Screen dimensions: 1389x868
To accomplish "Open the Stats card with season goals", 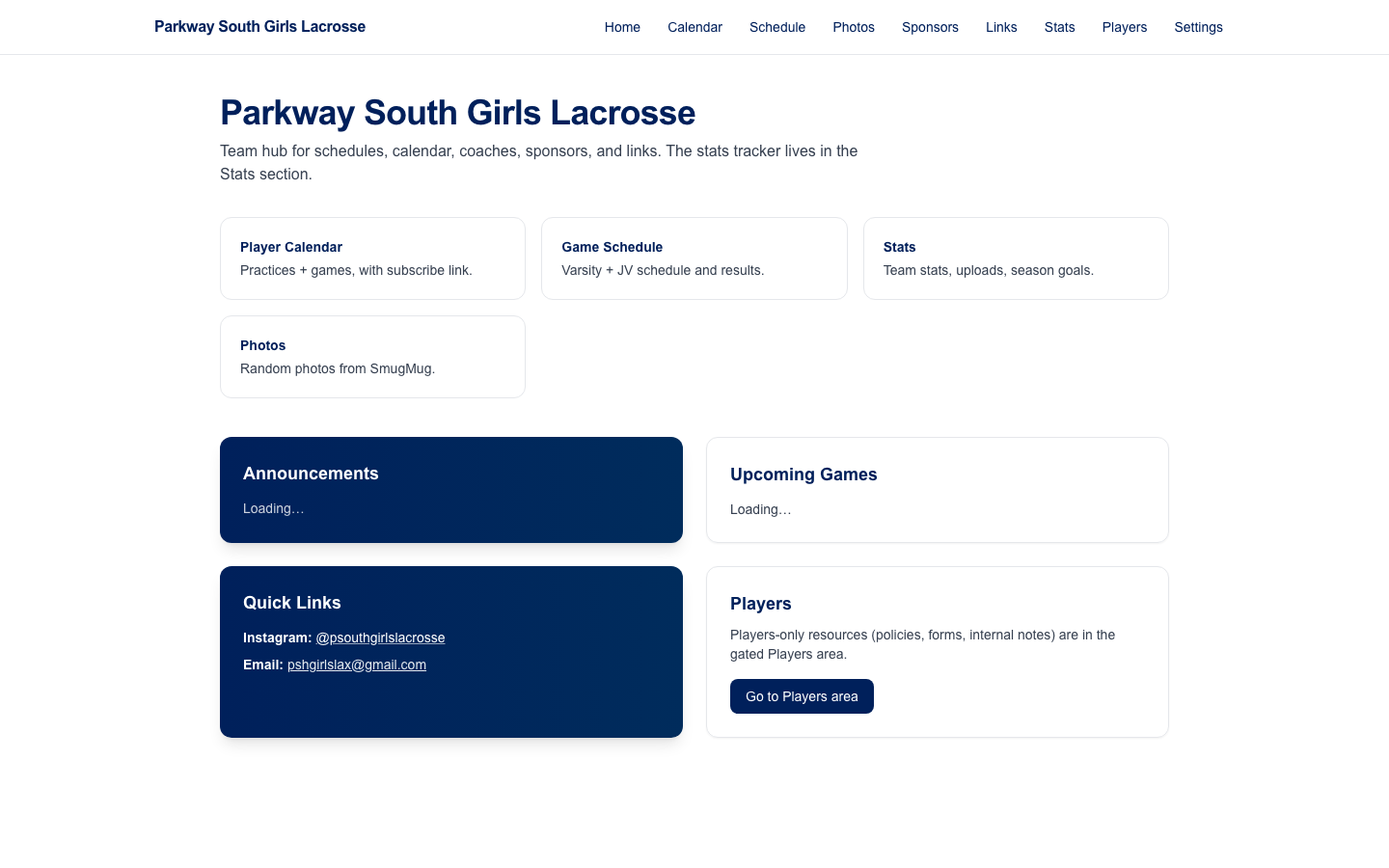I will pyautogui.click(x=1016, y=258).
